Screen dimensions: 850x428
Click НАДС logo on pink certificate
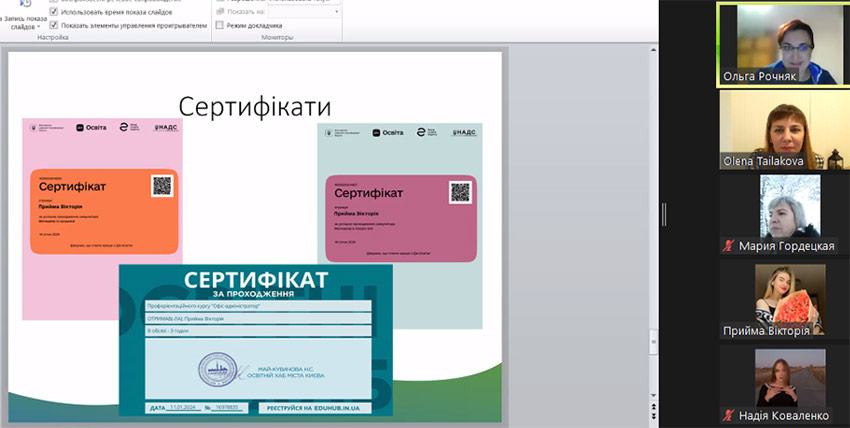coord(166,128)
